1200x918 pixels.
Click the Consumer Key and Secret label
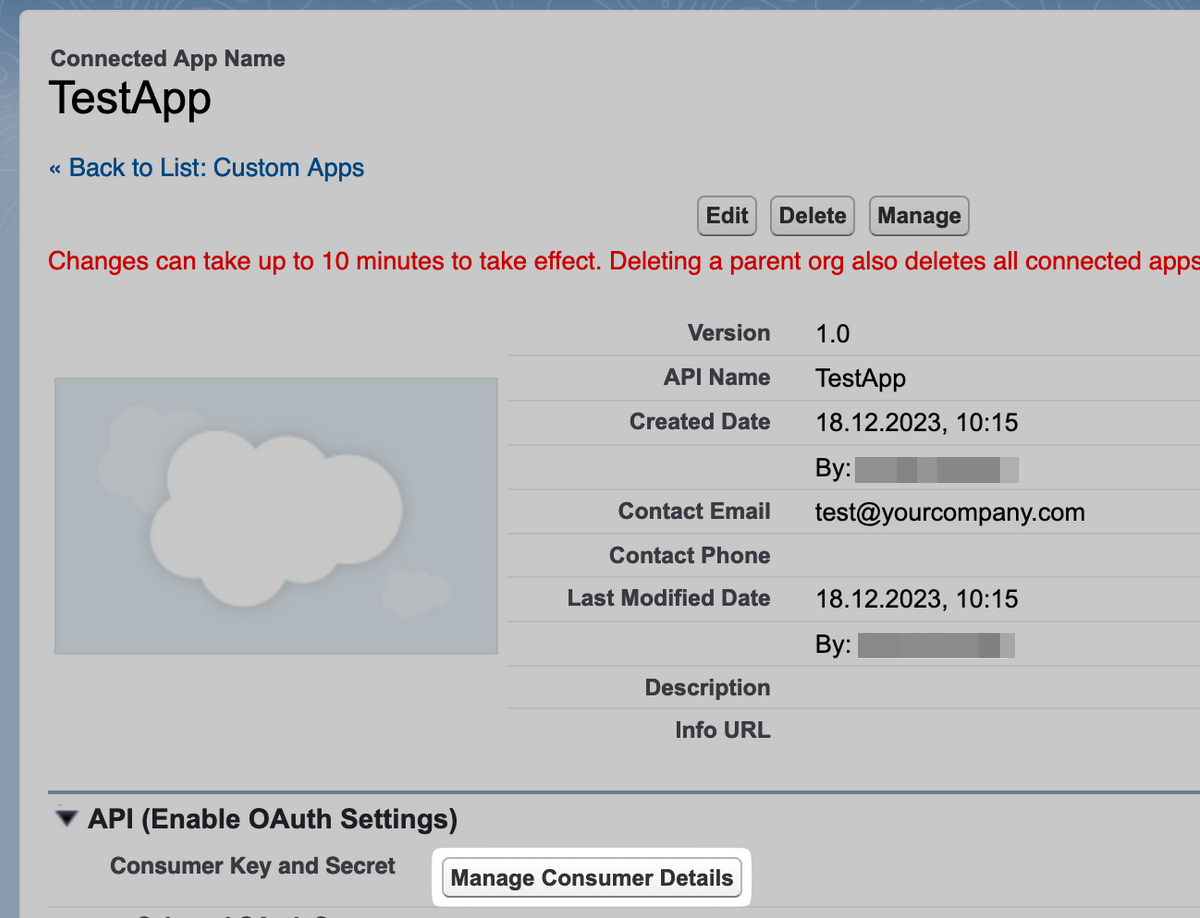click(x=253, y=866)
